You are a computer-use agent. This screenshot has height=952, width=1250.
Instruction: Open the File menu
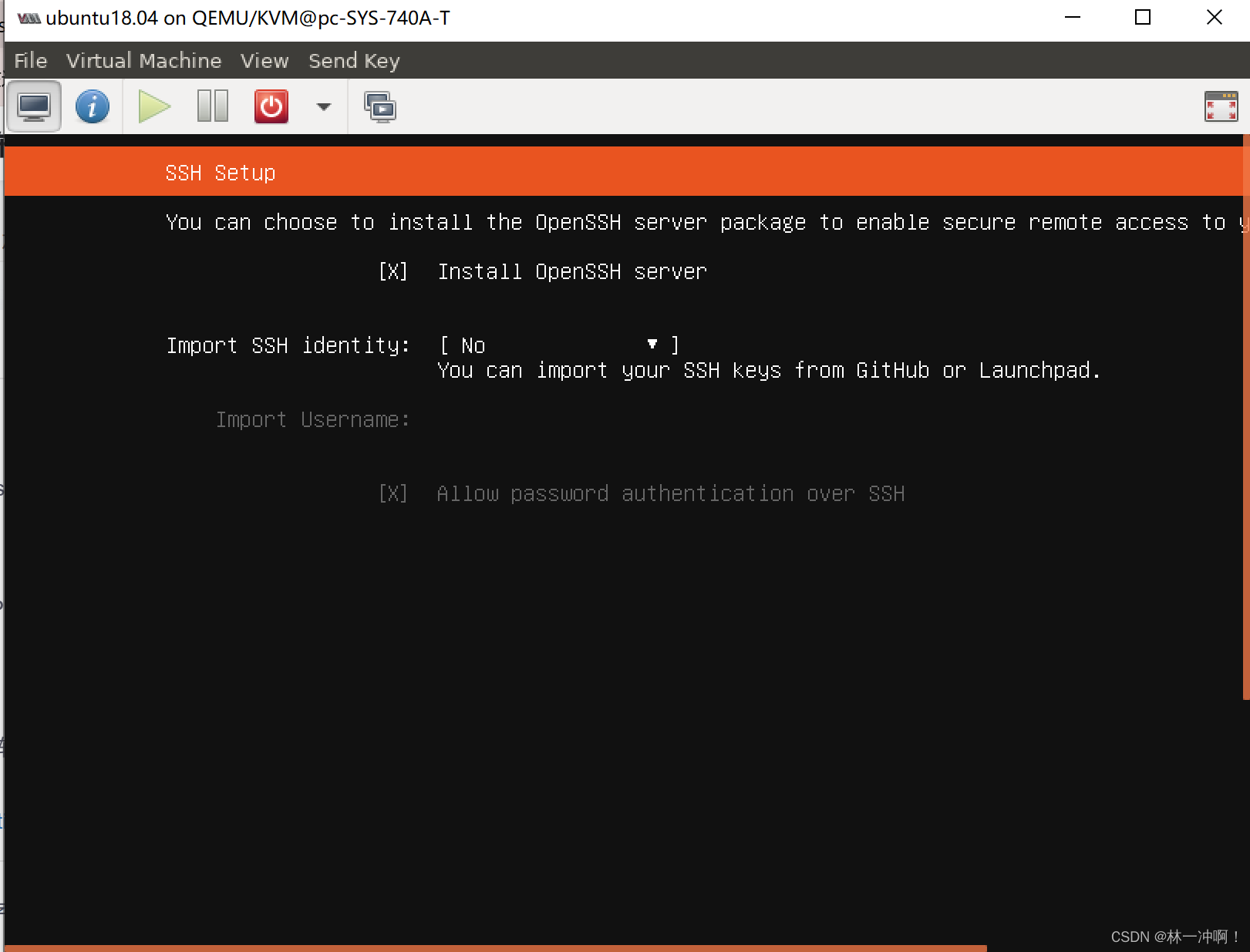(29, 60)
